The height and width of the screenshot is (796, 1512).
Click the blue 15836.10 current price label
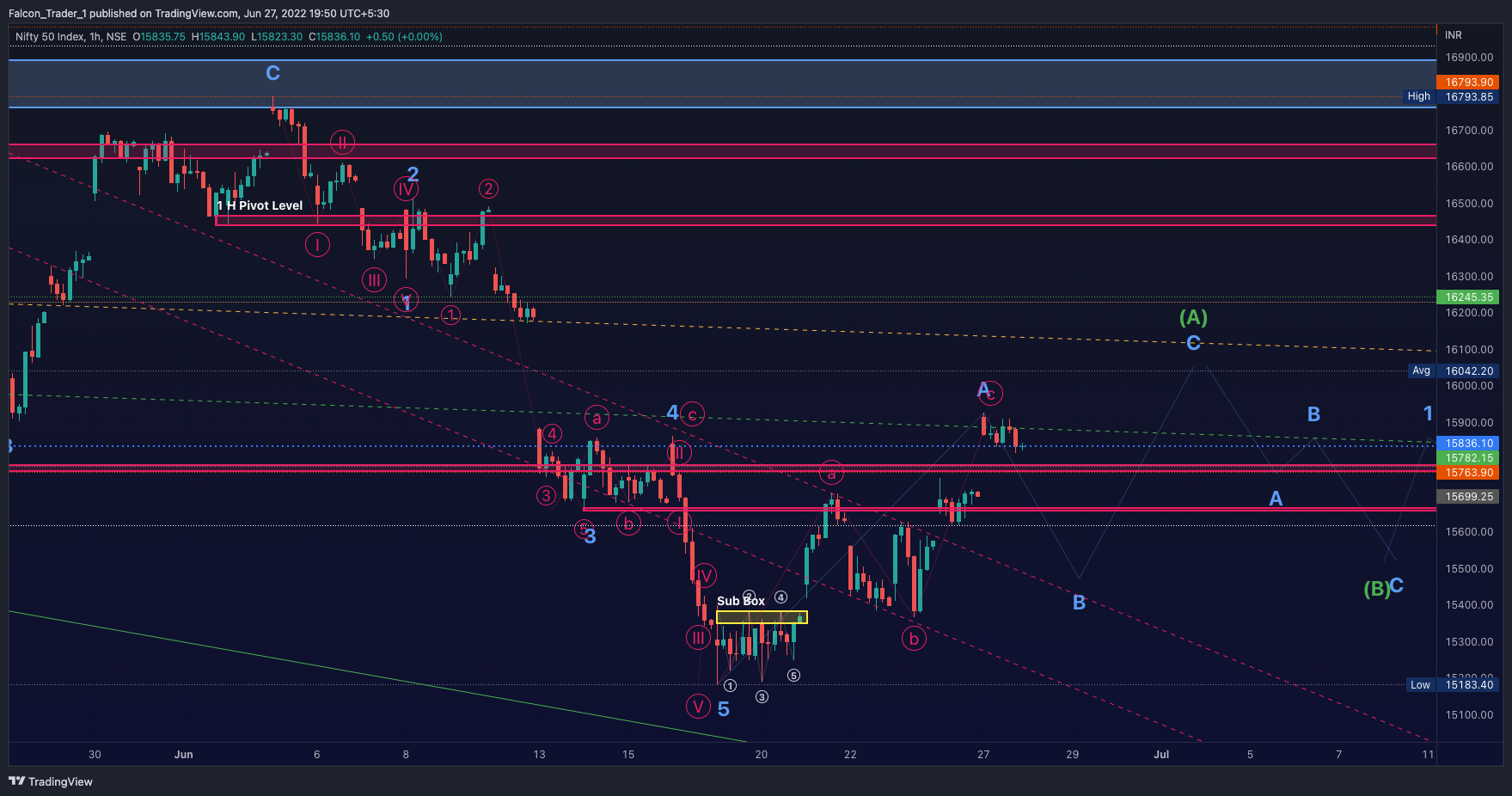(x=1468, y=444)
